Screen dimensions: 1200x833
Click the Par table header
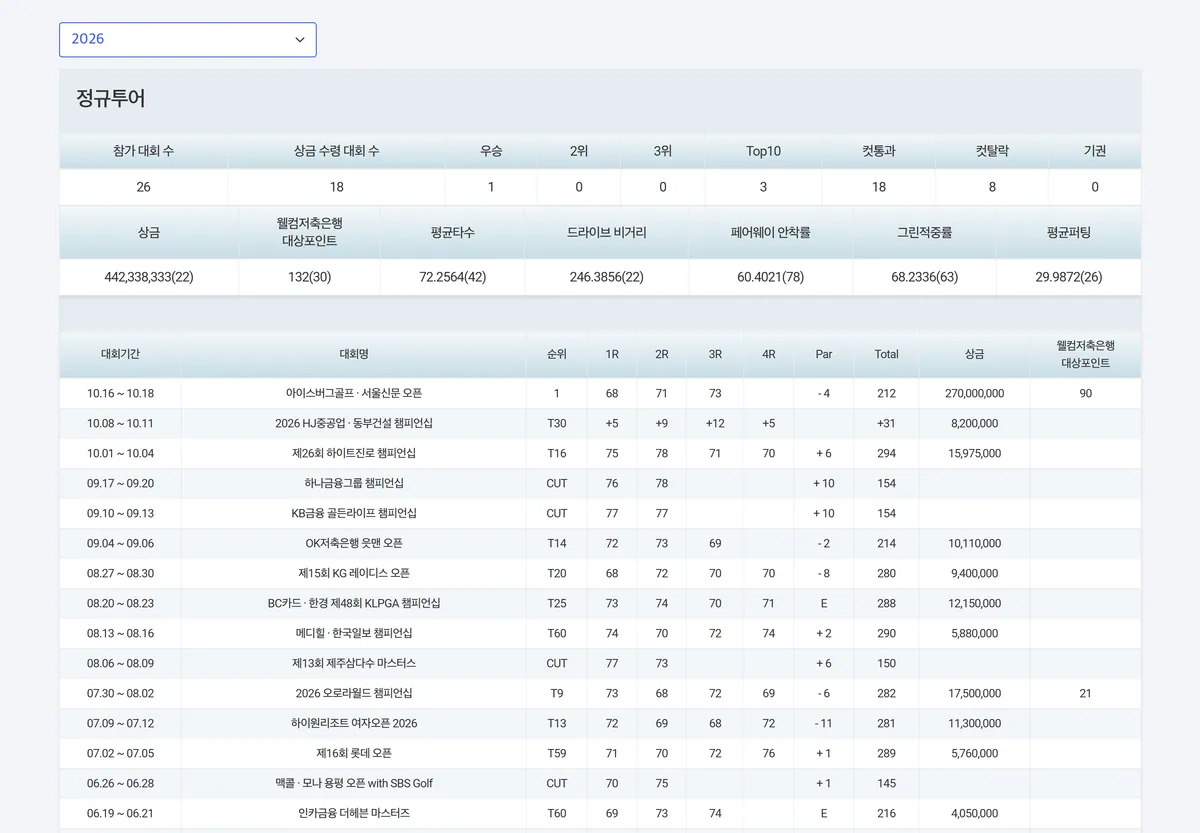824,354
